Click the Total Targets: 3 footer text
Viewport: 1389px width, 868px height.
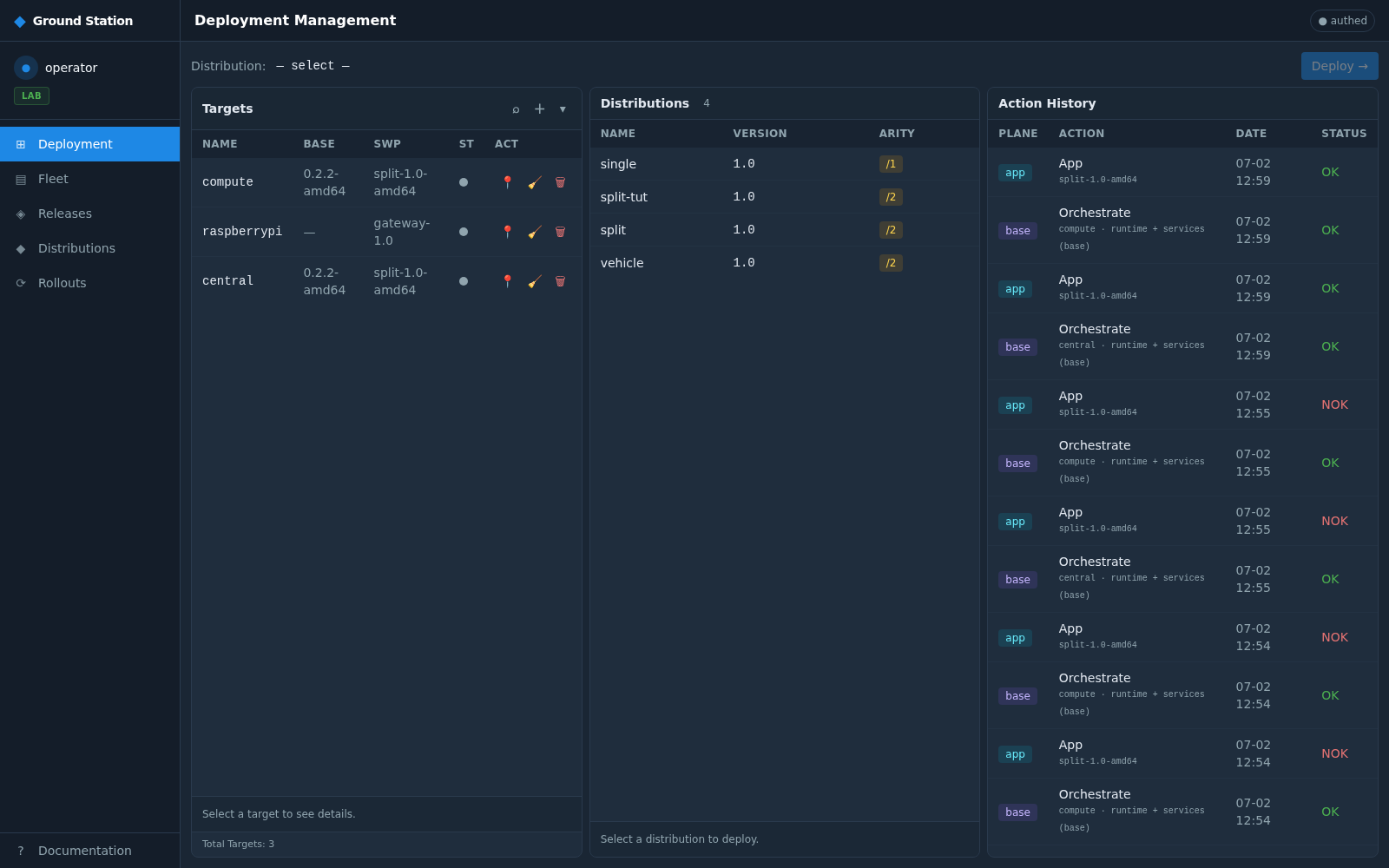[238, 844]
